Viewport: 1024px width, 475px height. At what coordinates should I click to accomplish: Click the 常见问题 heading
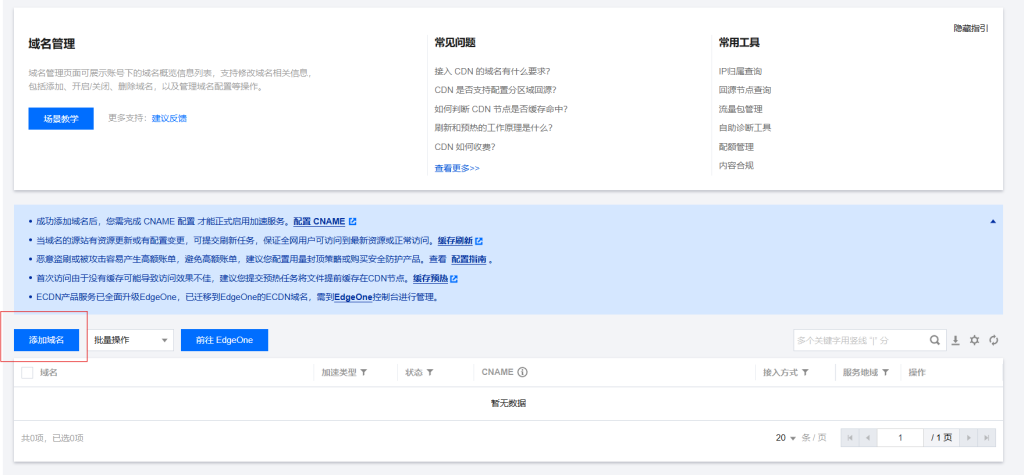tap(455, 42)
